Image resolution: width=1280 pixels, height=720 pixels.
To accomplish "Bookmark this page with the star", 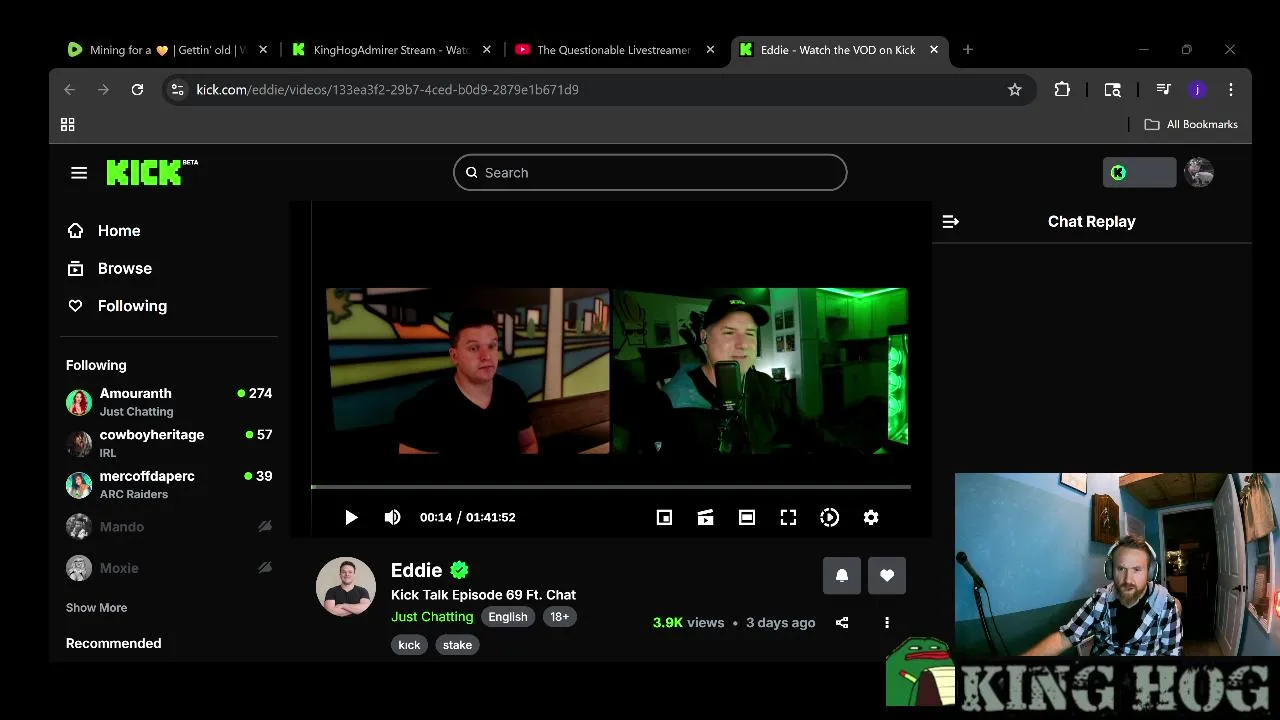I will tap(1015, 90).
